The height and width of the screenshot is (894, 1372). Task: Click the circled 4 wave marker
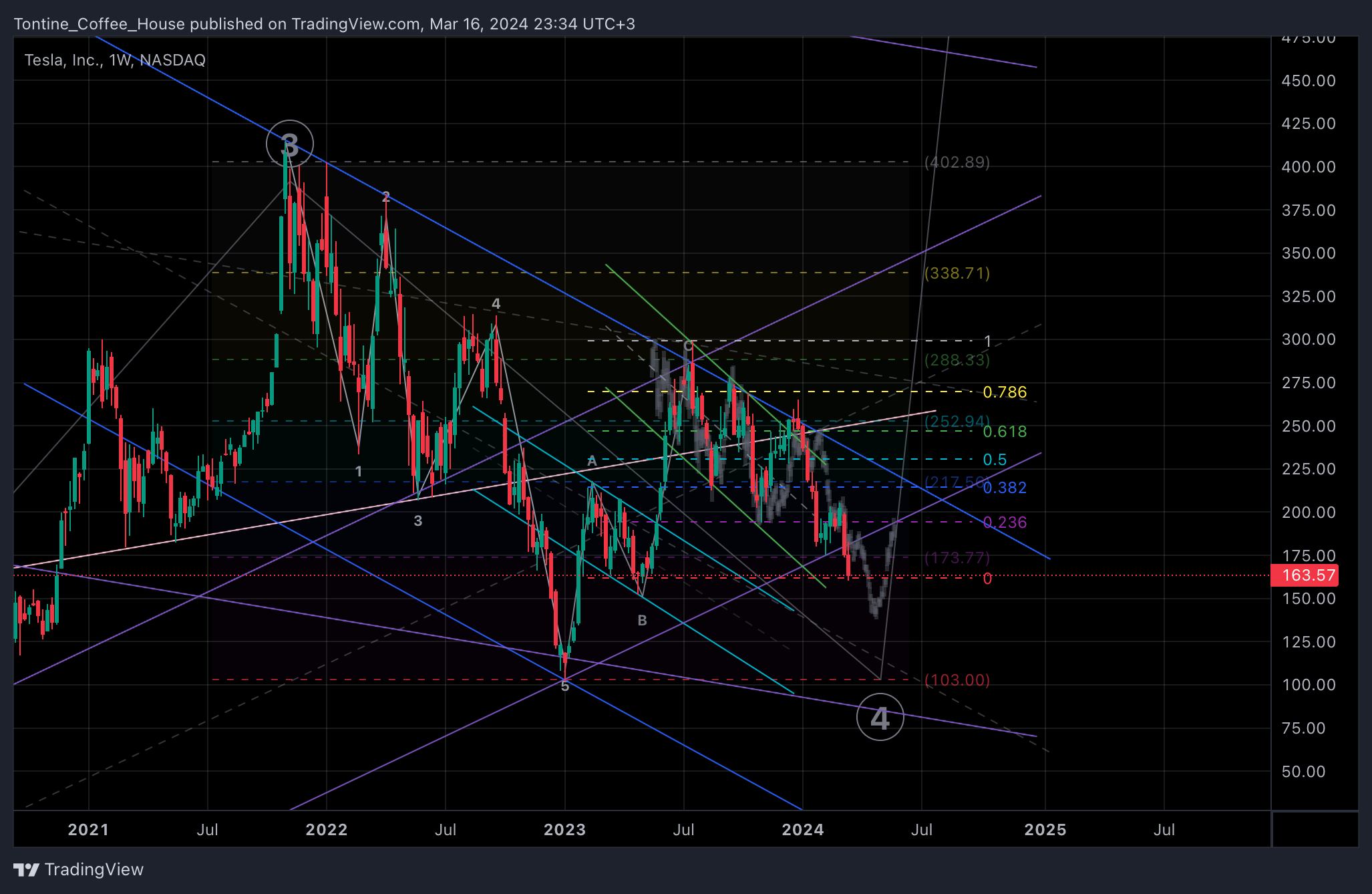point(880,717)
